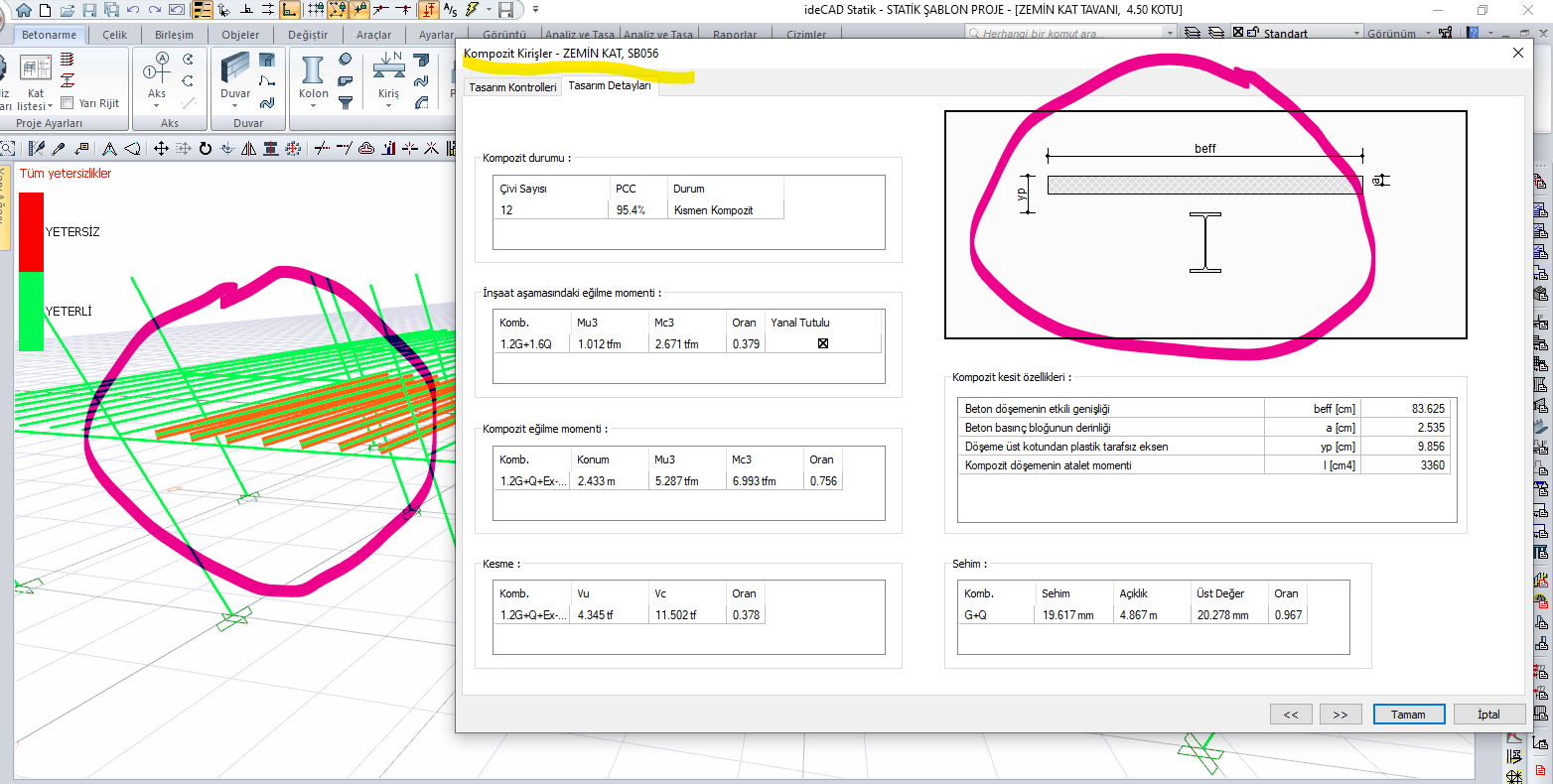The height and width of the screenshot is (784, 1553).
Task: Open the Birleşim ribbon tab
Action: tap(174, 35)
